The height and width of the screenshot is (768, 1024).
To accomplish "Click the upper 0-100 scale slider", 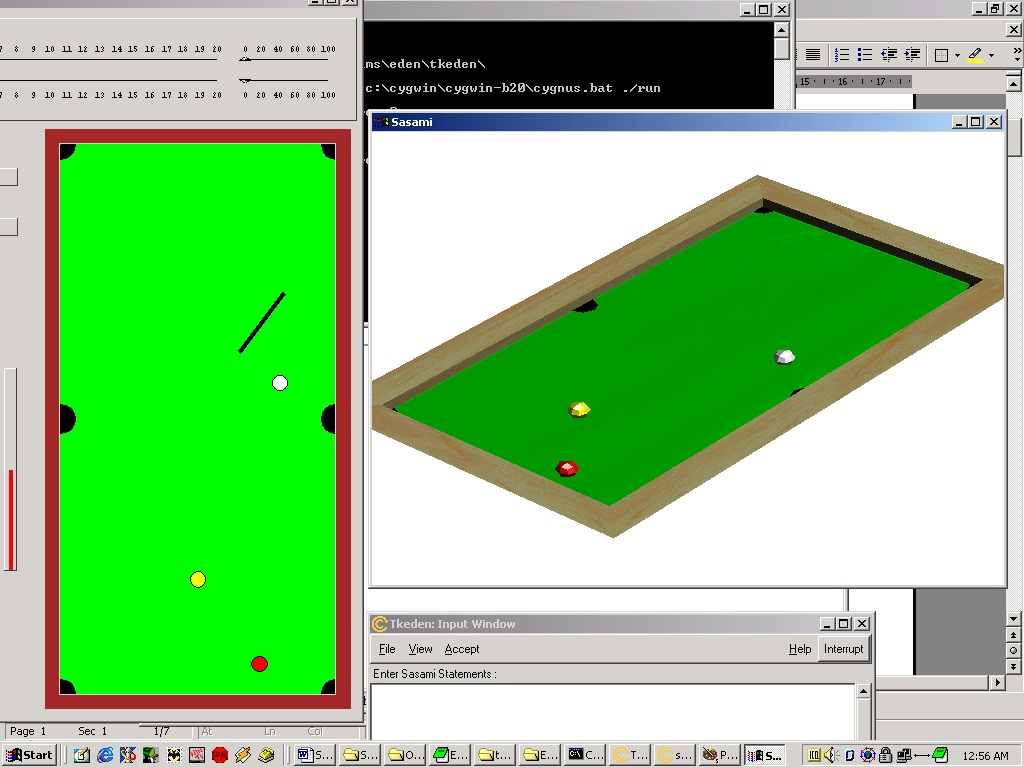I will pyautogui.click(x=246, y=60).
